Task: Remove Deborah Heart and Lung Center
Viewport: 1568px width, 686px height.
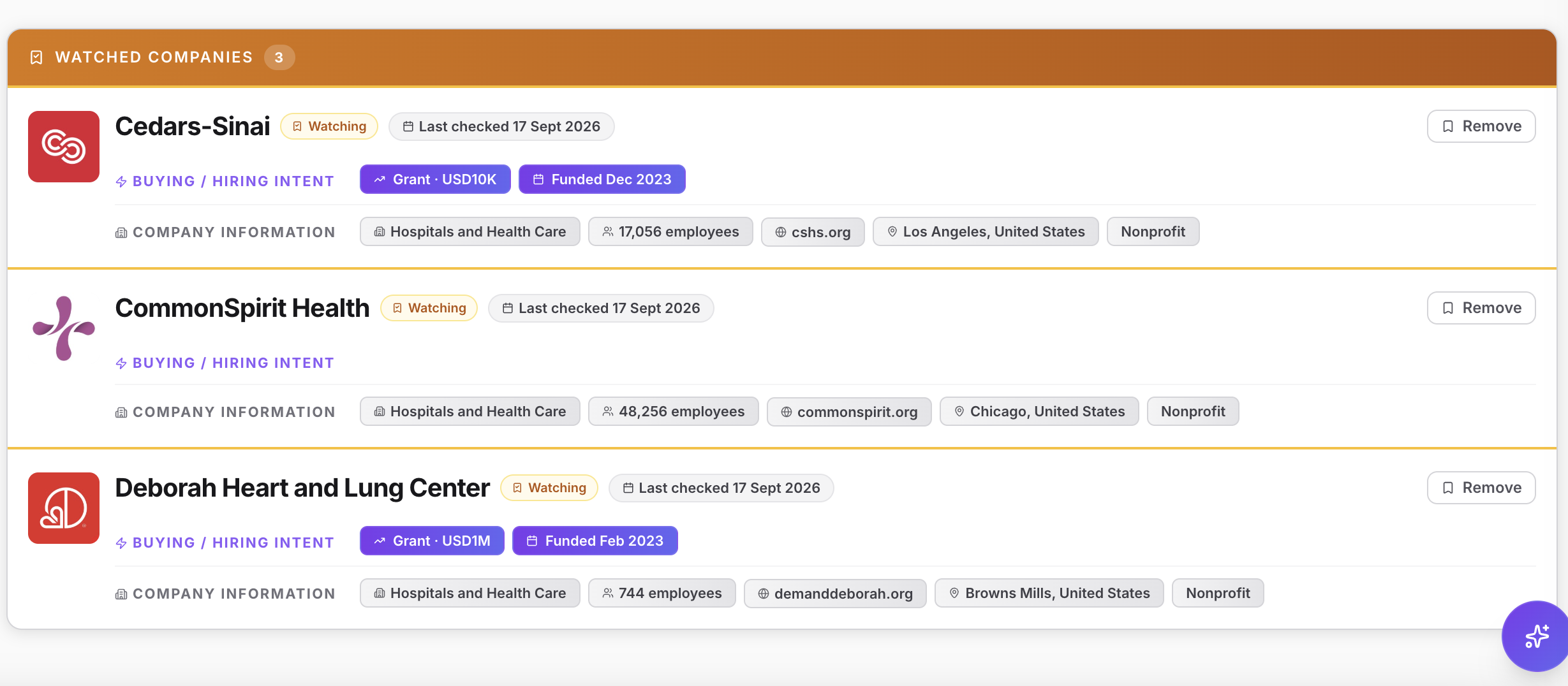Action: point(1481,488)
